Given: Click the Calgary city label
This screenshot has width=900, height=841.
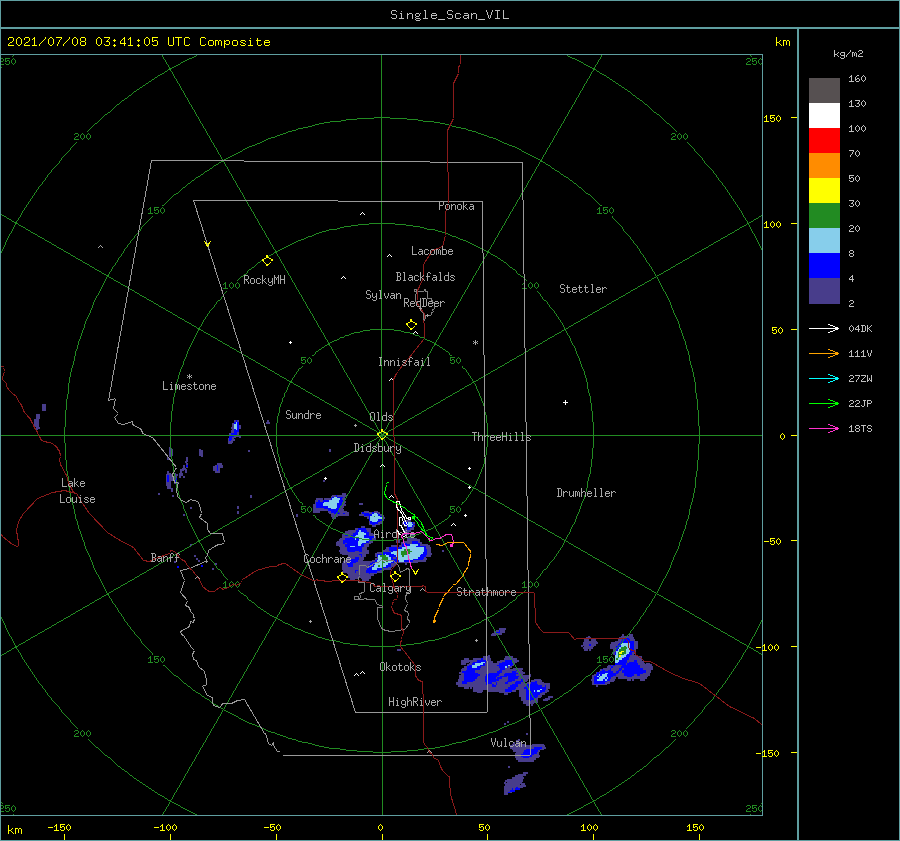Looking at the screenshot, I should tap(390, 588).
